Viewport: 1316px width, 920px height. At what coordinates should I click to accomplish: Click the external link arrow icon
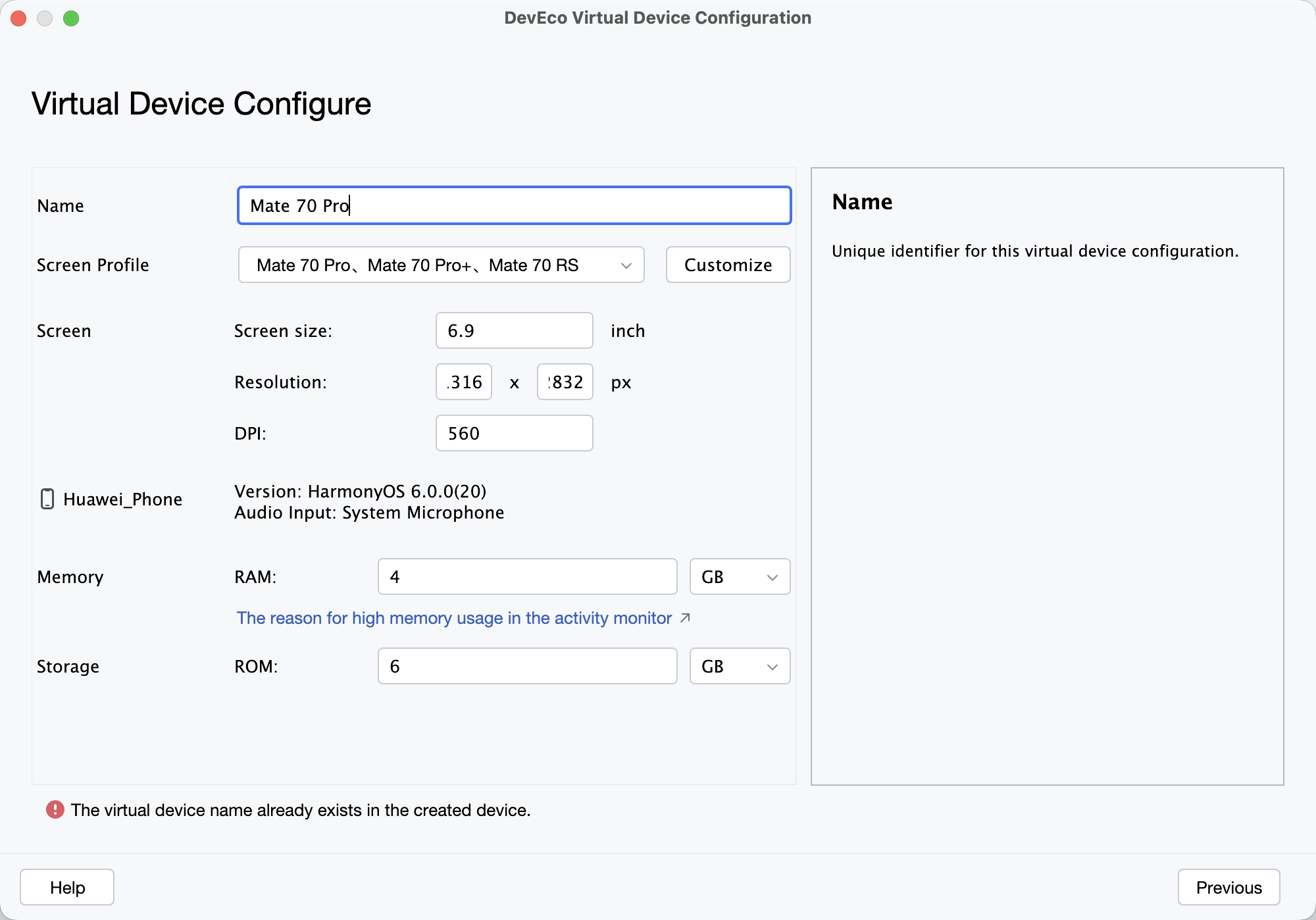click(685, 617)
